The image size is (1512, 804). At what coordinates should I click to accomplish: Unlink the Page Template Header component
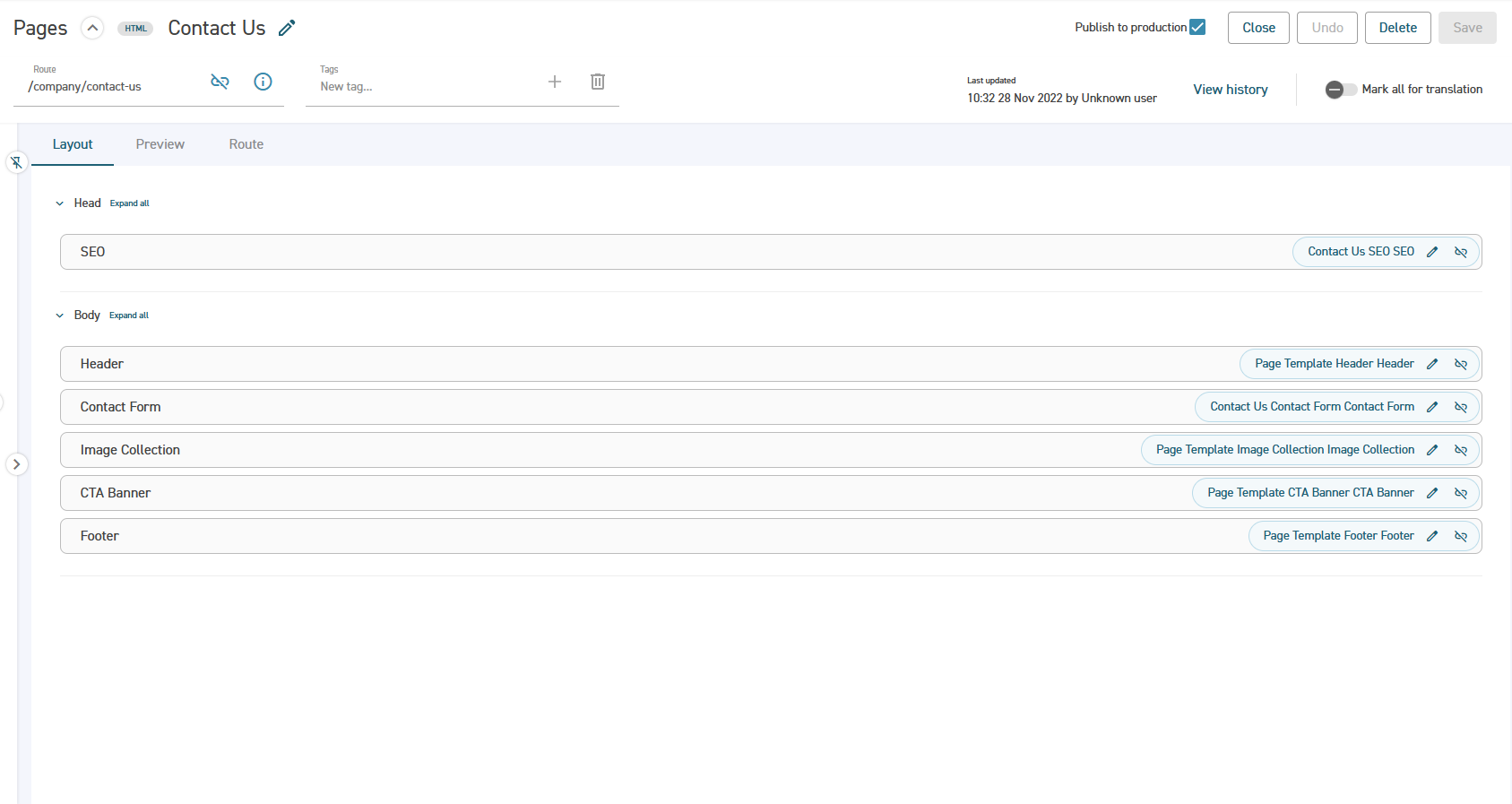tap(1461, 364)
